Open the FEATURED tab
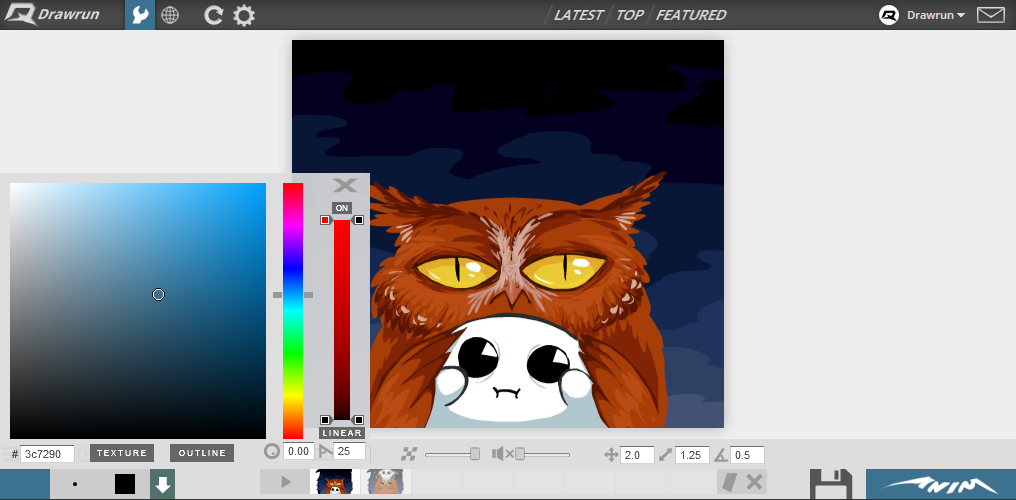This screenshot has width=1016, height=500. click(x=691, y=15)
